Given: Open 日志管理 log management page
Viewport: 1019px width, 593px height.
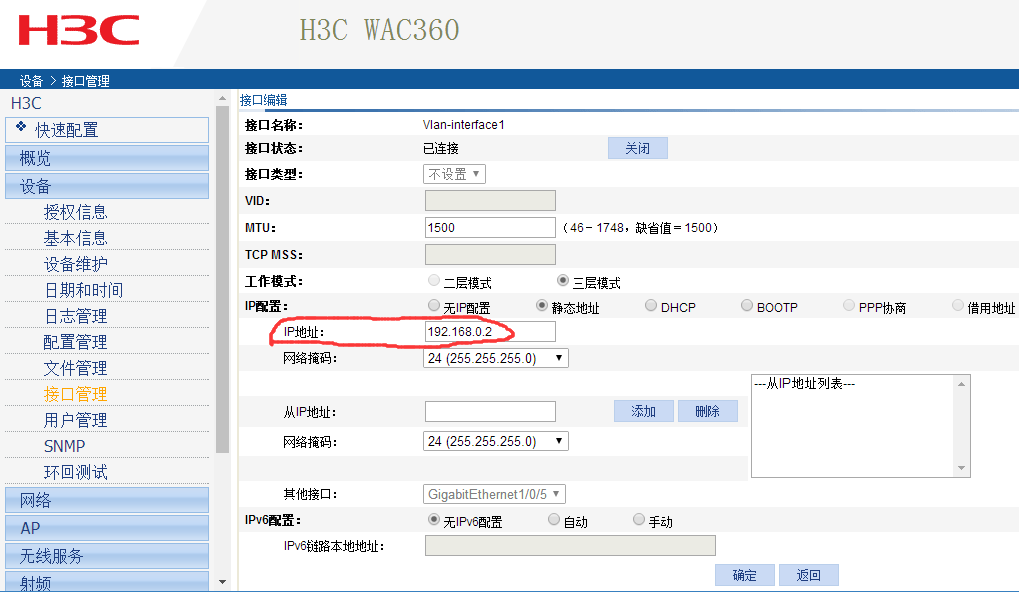Looking at the screenshot, I should pos(75,316).
